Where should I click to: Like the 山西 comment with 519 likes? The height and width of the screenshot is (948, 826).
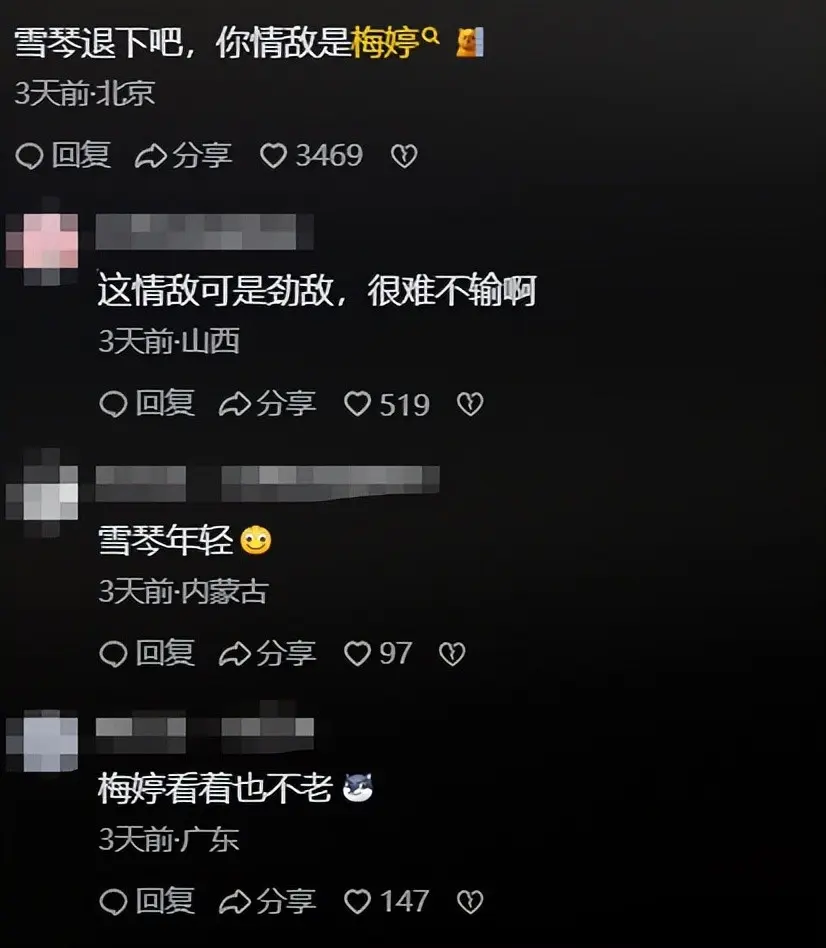tap(386, 404)
